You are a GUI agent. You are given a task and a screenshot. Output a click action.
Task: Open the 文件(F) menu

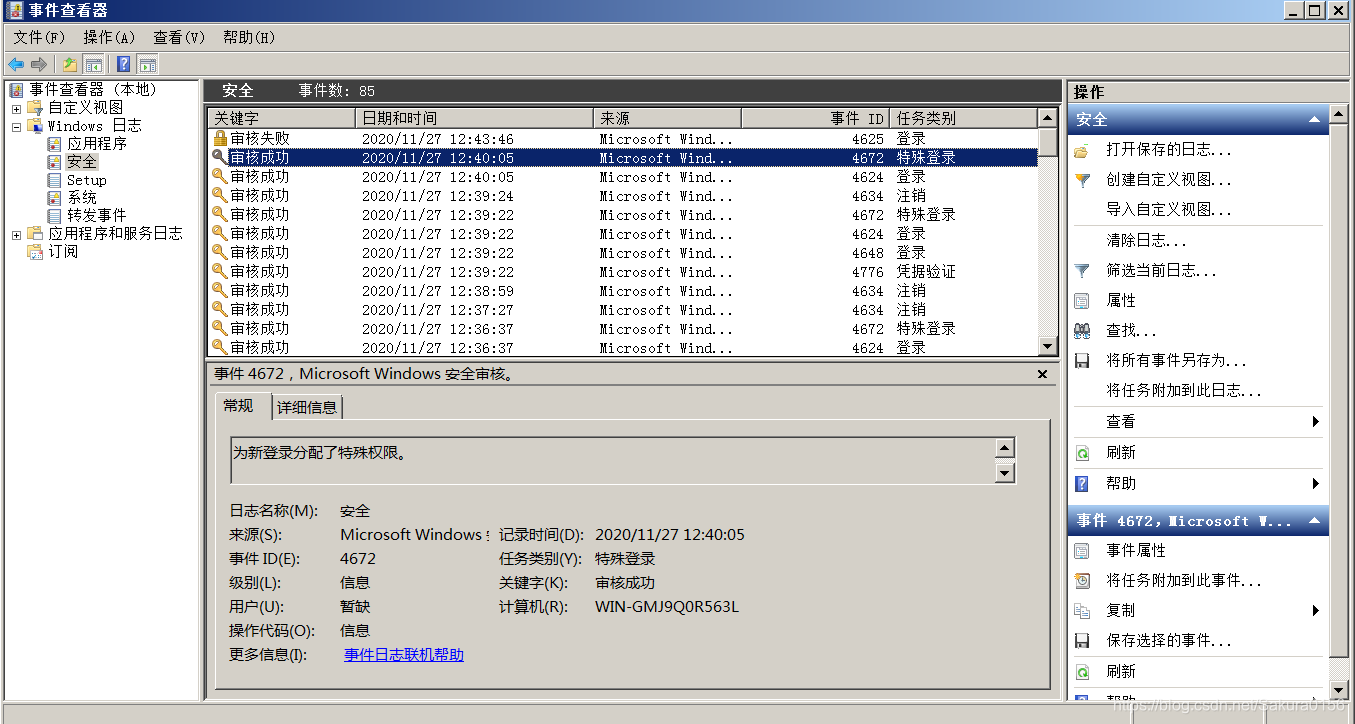(x=39, y=37)
